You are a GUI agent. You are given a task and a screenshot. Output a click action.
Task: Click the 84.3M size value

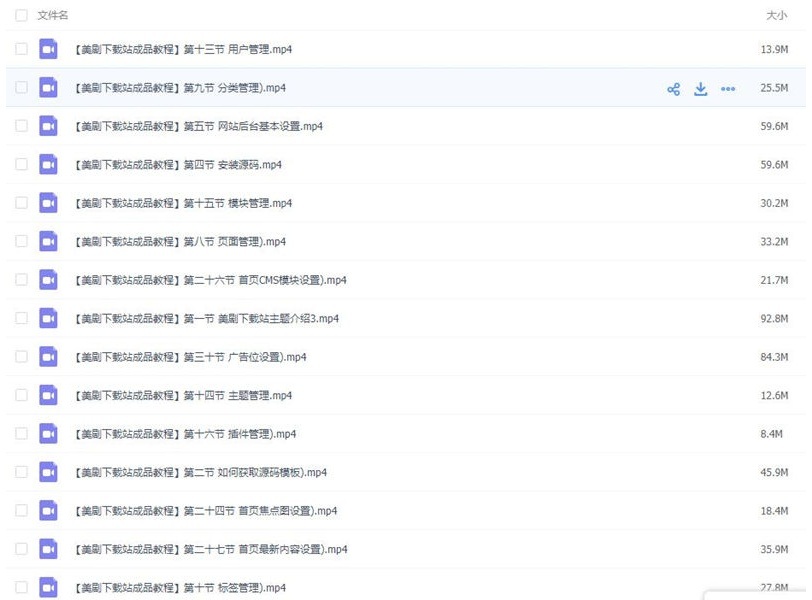(x=774, y=357)
